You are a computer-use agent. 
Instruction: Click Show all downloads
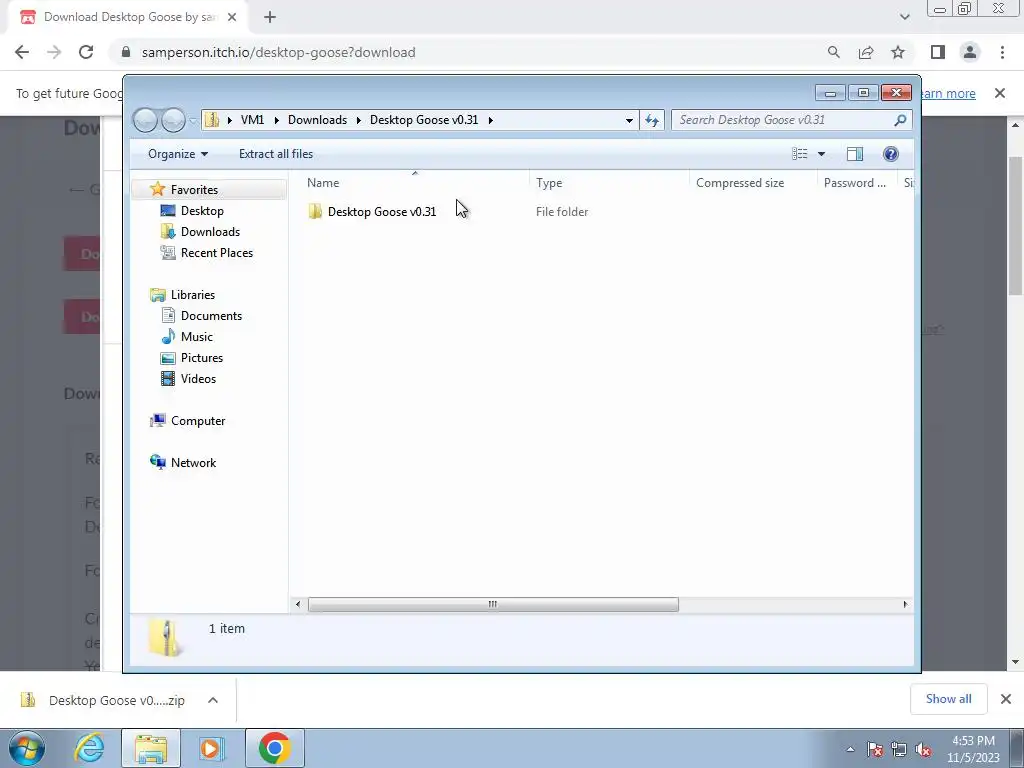tap(948, 699)
